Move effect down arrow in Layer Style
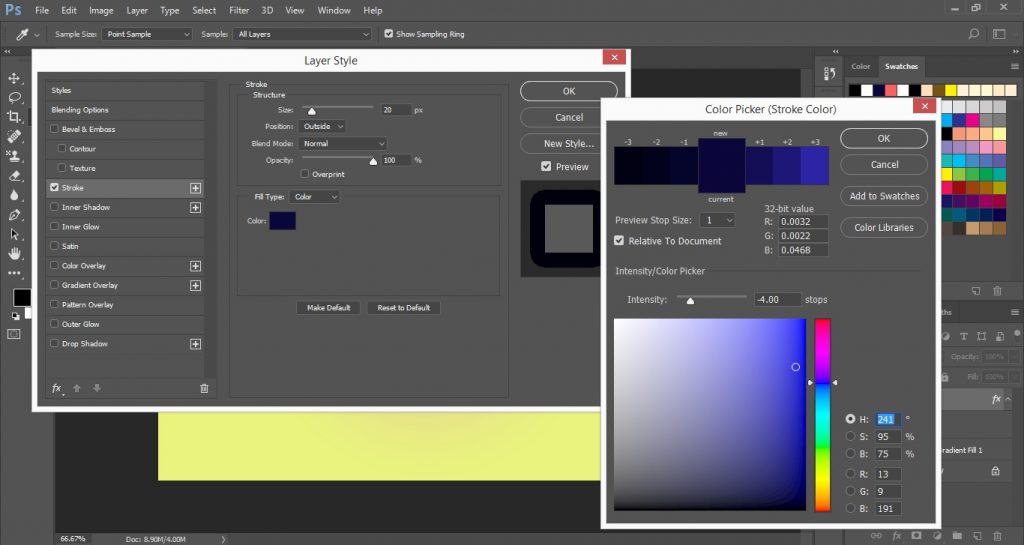The height and width of the screenshot is (545, 1024). 97,388
